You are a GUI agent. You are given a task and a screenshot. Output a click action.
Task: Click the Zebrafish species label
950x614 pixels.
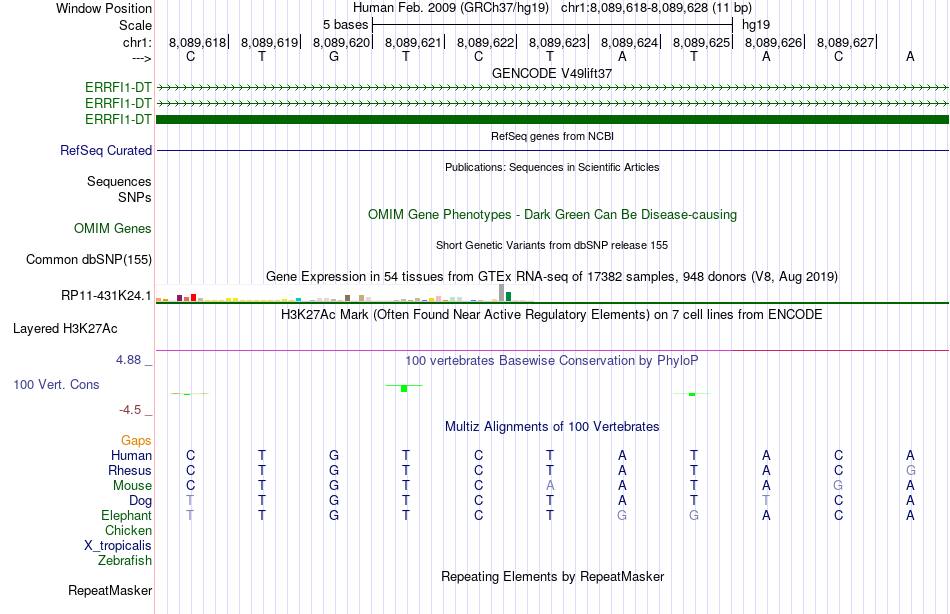(125, 561)
